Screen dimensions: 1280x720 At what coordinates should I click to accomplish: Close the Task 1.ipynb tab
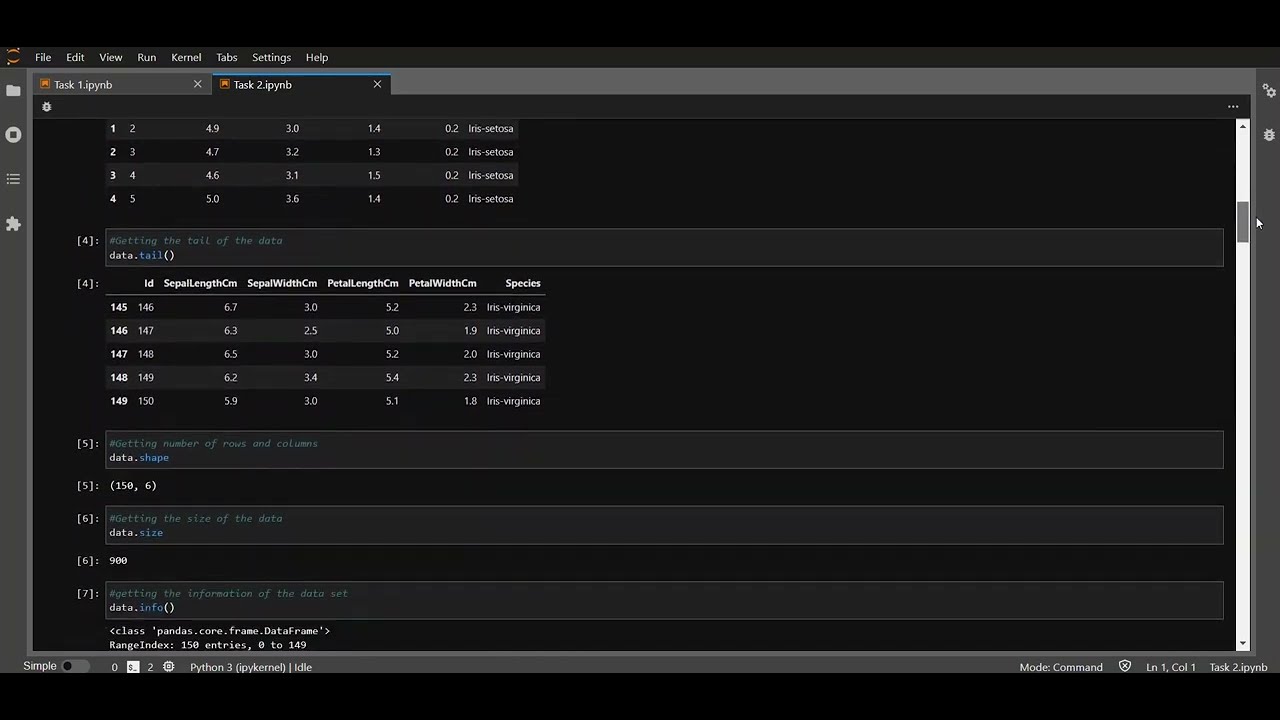[198, 85]
